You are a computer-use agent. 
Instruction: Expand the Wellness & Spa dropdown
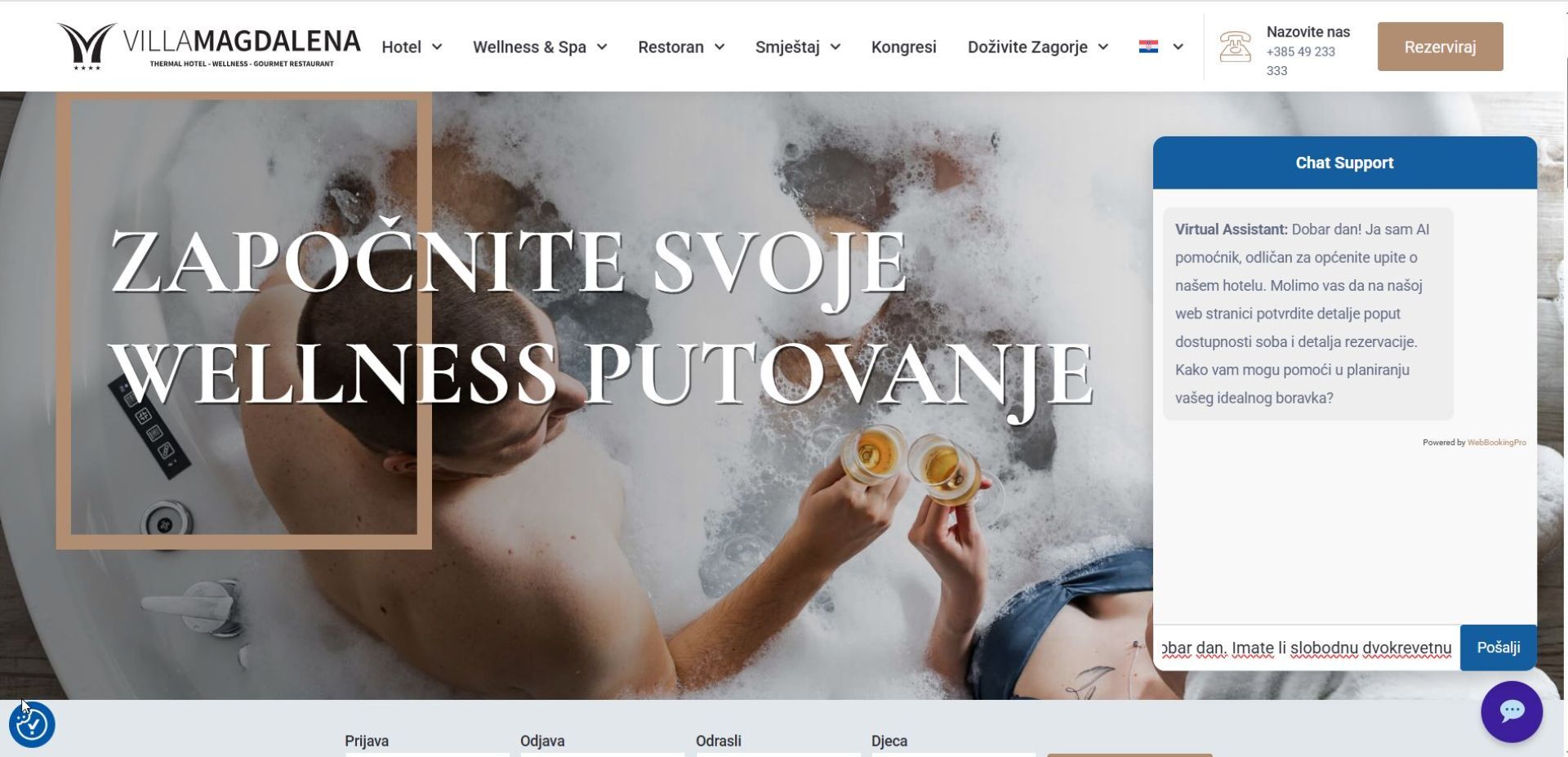540,47
